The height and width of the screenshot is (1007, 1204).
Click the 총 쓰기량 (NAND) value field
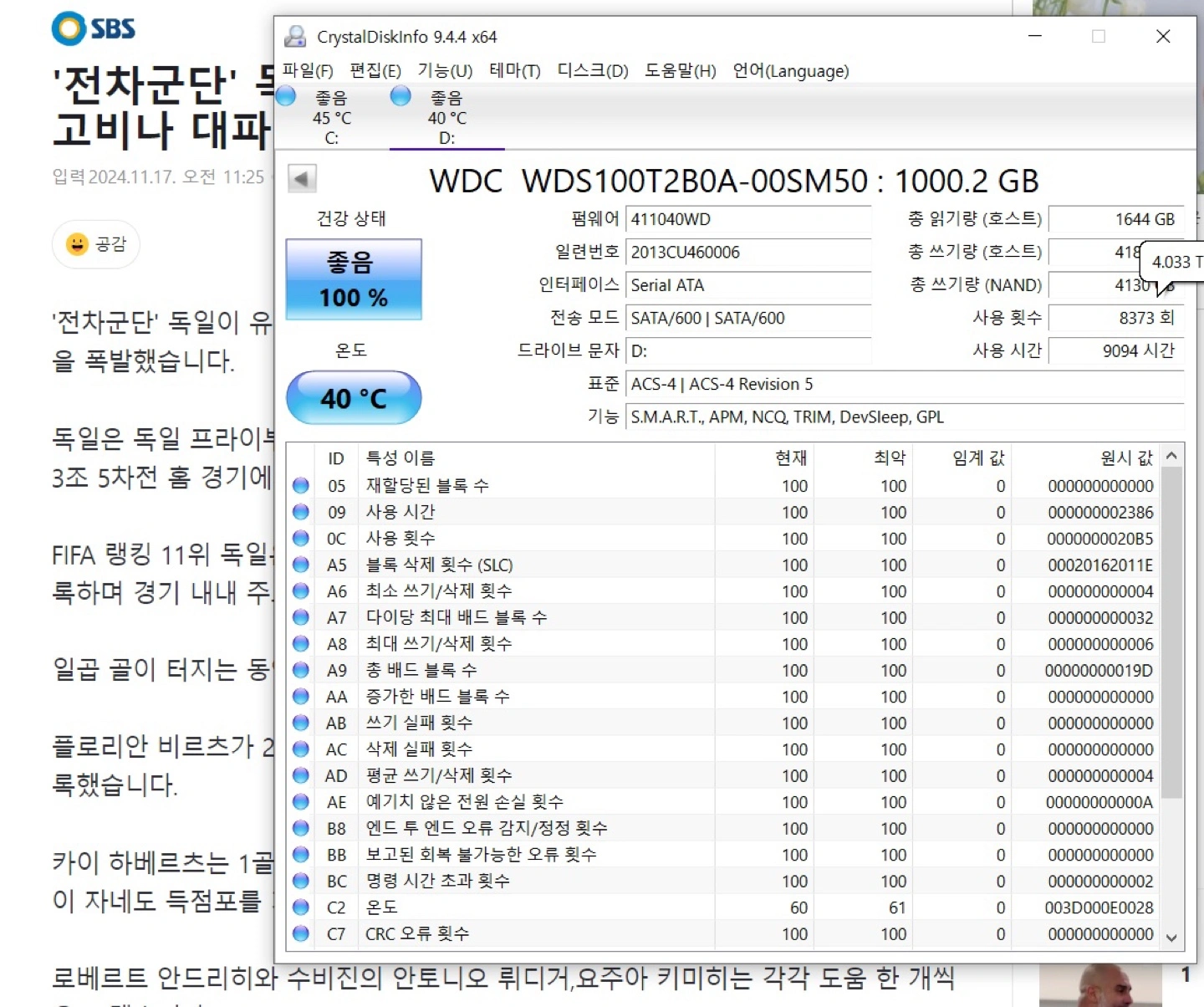[x=1116, y=285]
